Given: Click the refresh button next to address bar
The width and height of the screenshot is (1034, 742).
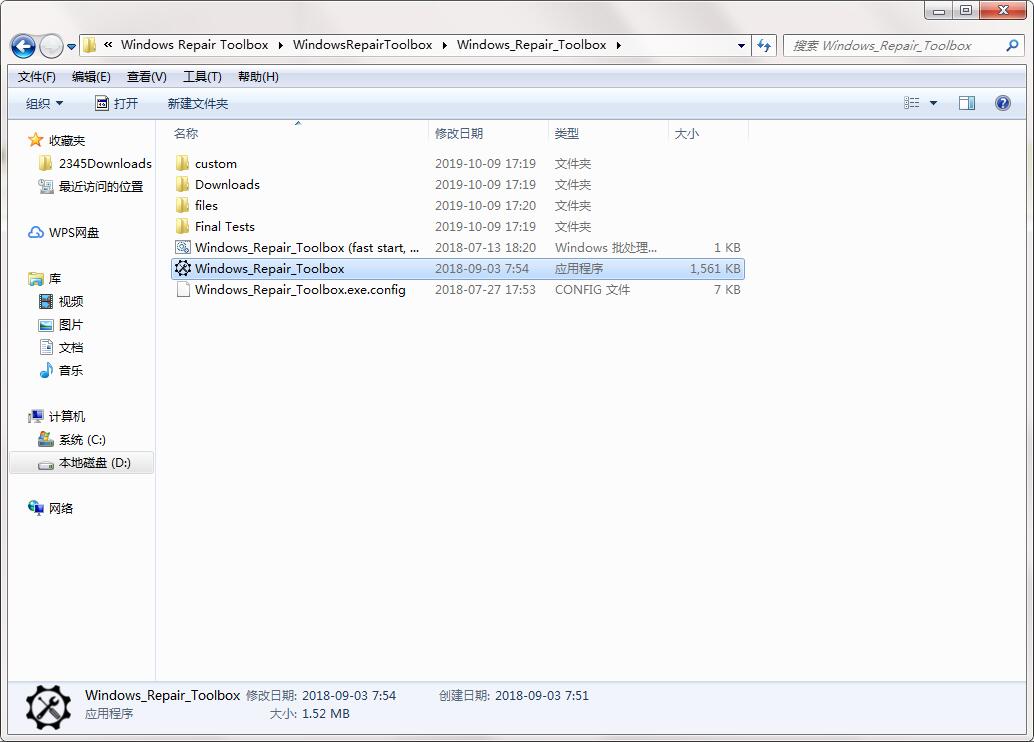Looking at the screenshot, I should 764,45.
